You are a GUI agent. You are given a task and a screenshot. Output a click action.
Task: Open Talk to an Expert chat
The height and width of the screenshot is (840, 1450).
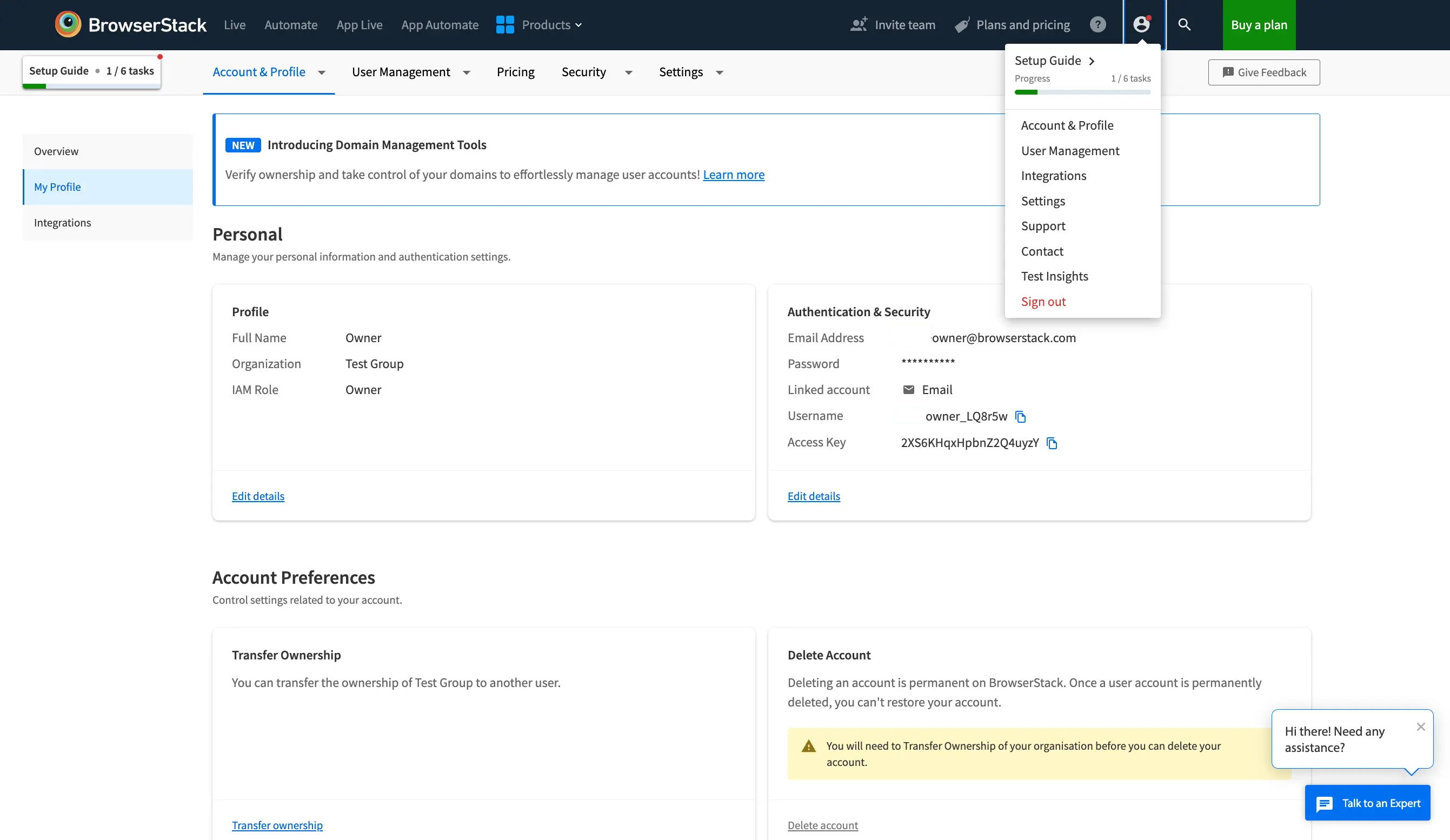click(1367, 803)
